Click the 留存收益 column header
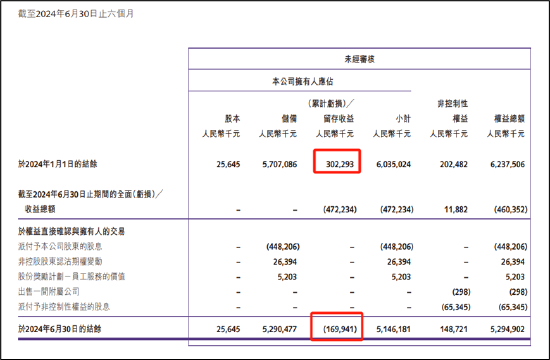 coord(338,119)
